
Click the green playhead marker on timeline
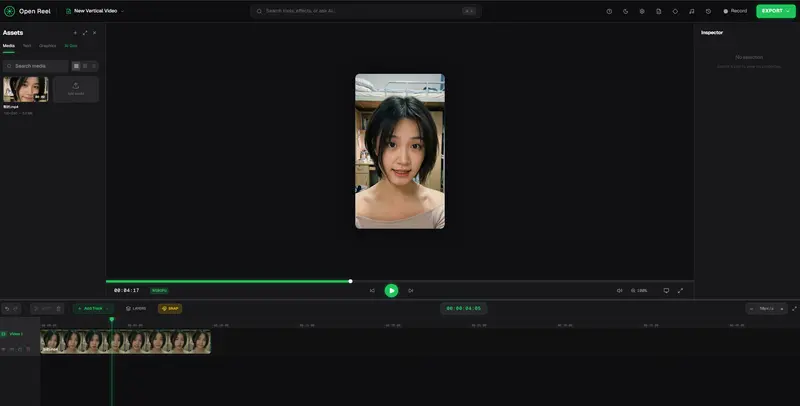tap(112, 319)
